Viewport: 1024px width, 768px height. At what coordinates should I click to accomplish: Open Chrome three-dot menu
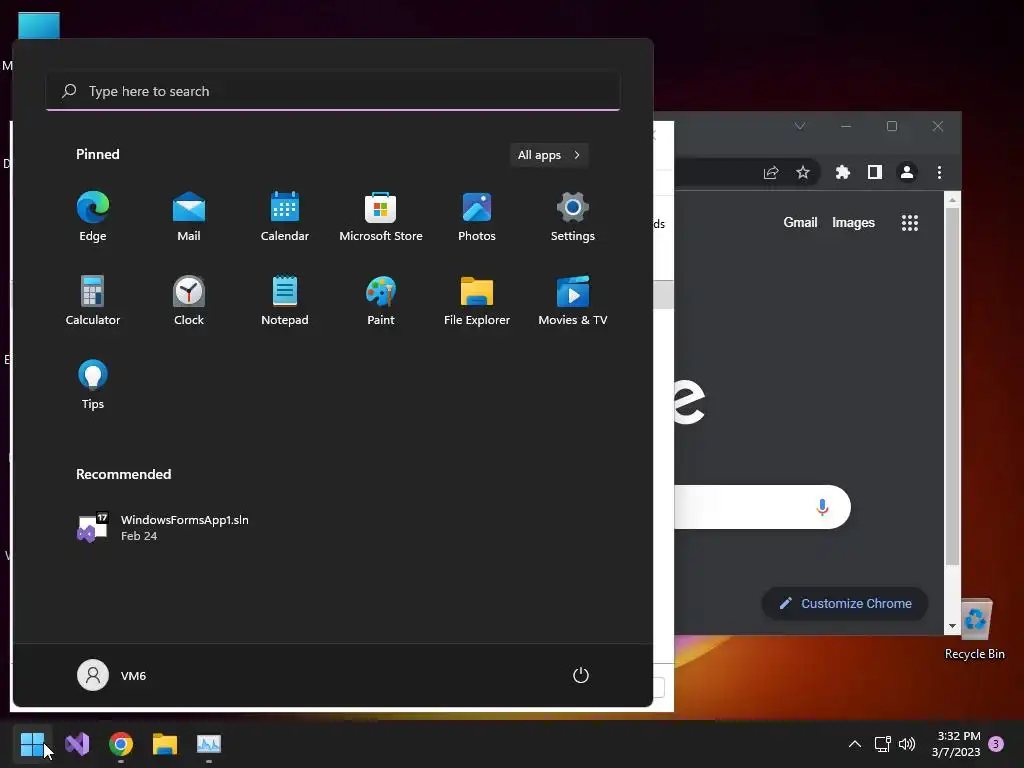(939, 172)
